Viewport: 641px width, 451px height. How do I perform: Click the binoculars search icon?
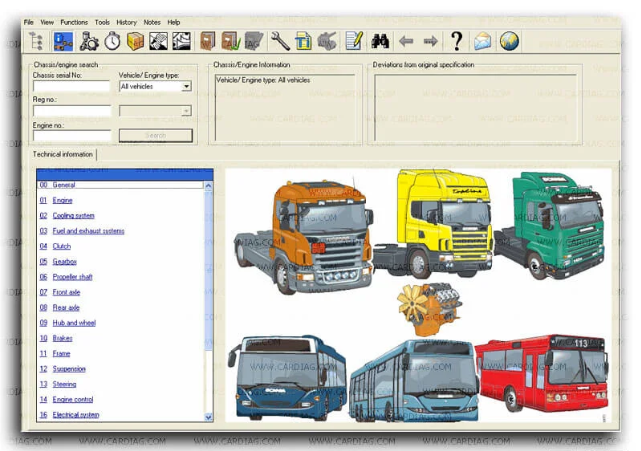coord(380,41)
